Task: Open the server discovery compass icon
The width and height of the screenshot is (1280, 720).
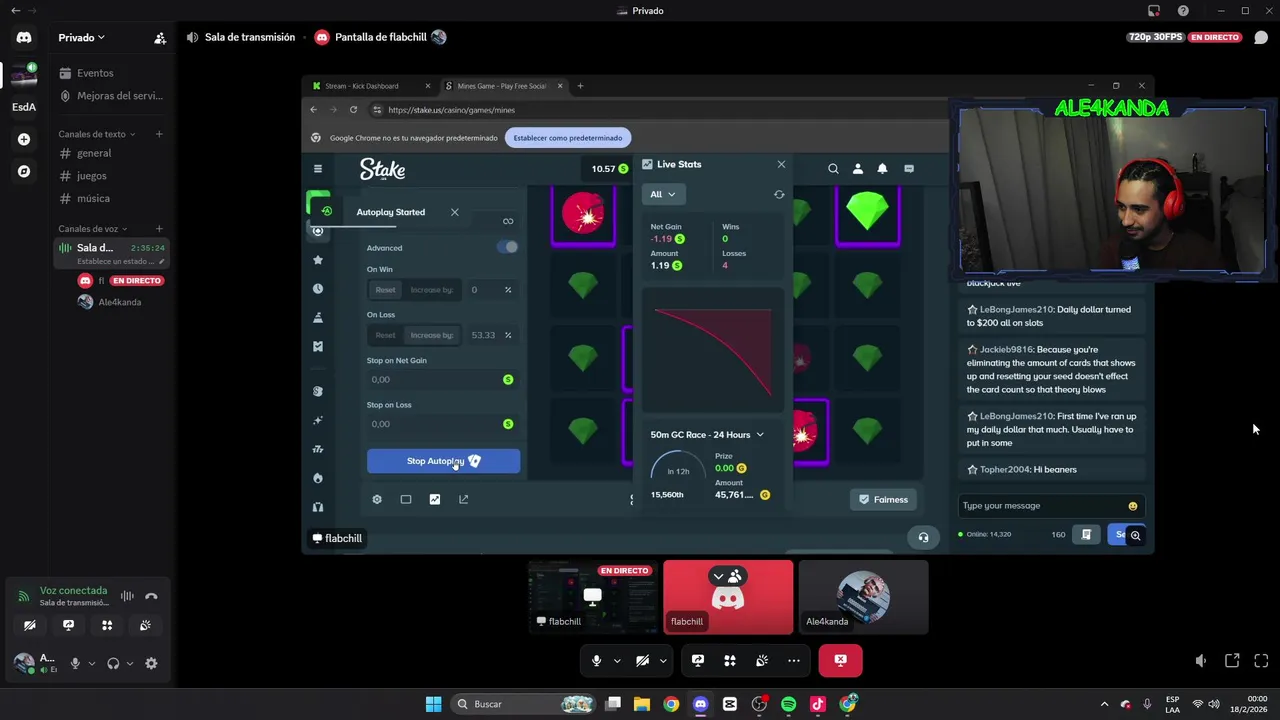Action: point(24,171)
